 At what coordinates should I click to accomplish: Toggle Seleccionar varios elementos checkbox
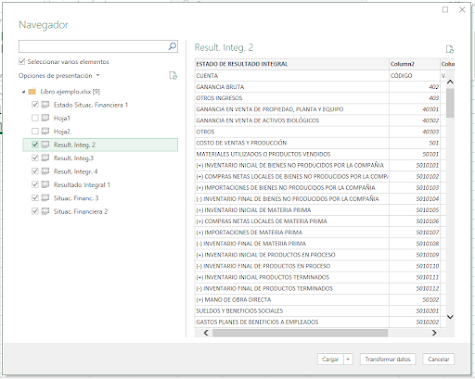tap(22, 61)
